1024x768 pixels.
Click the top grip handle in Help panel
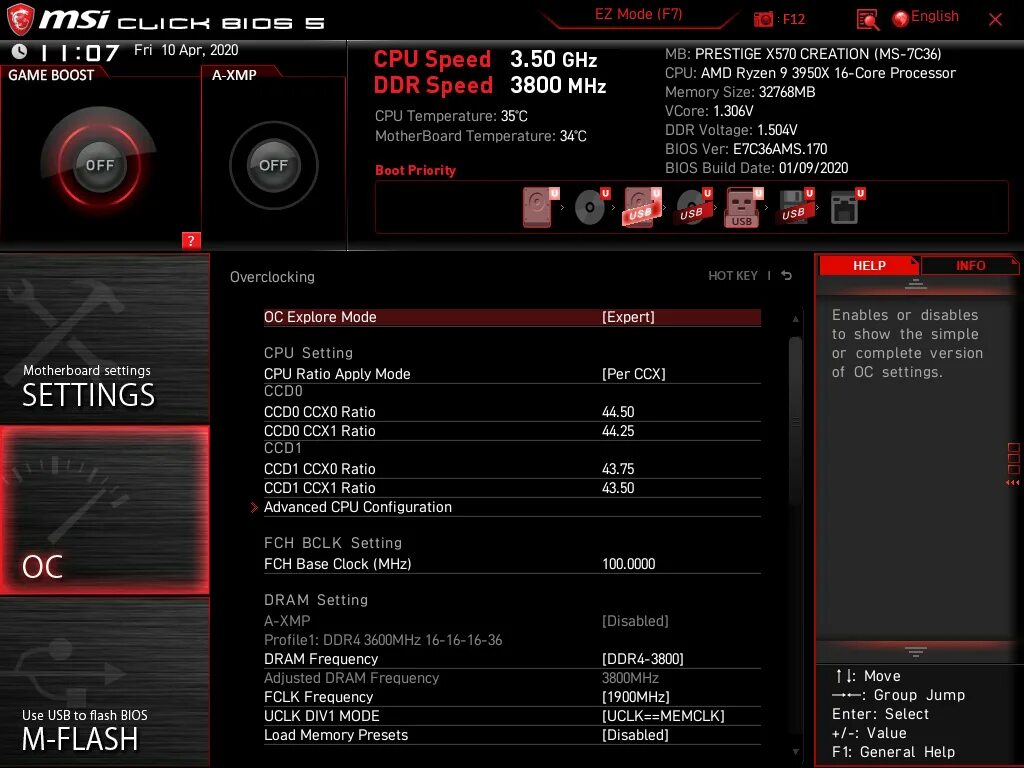(916, 284)
